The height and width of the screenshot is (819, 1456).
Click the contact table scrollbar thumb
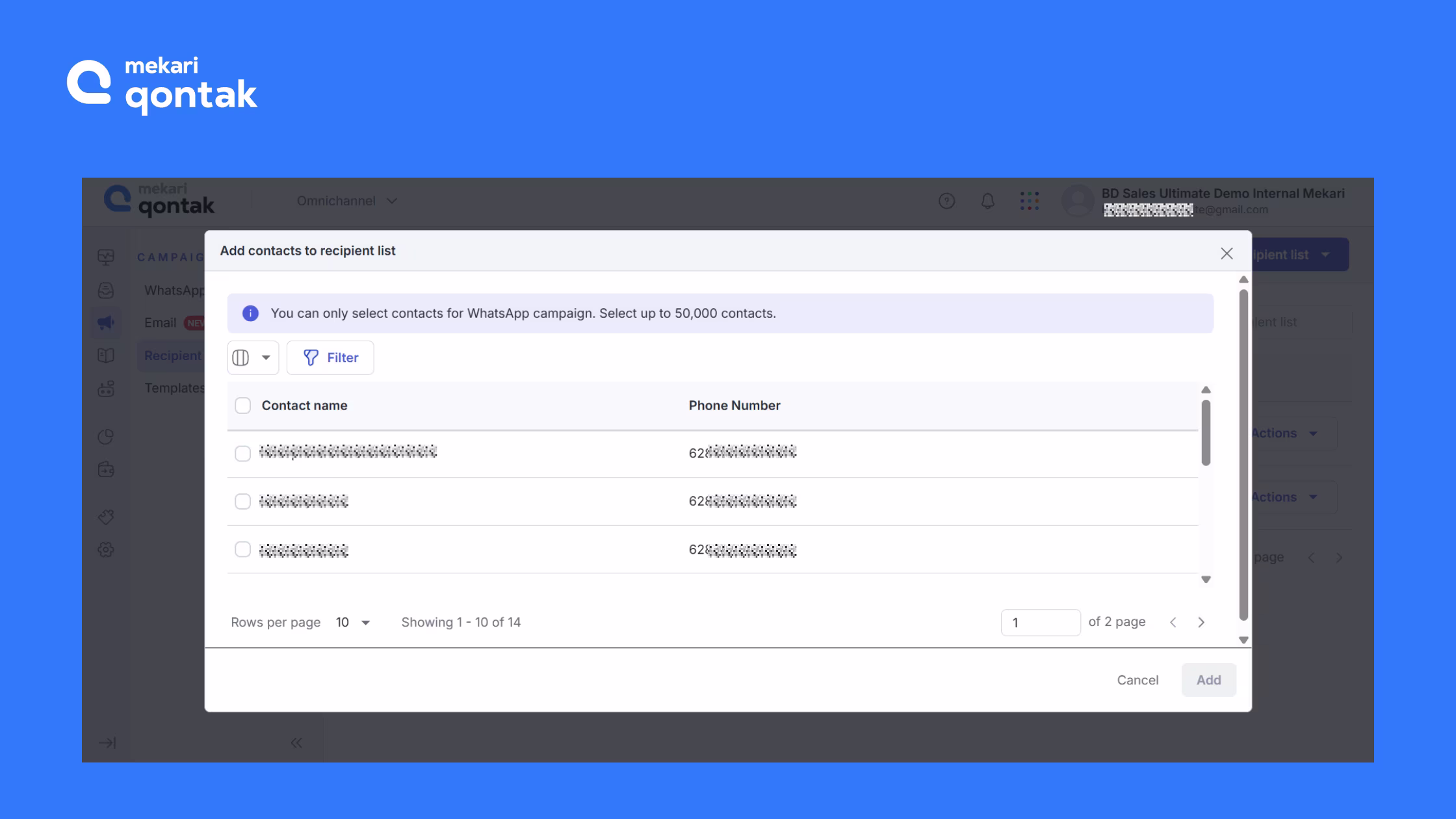pyautogui.click(x=1206, y=432)
